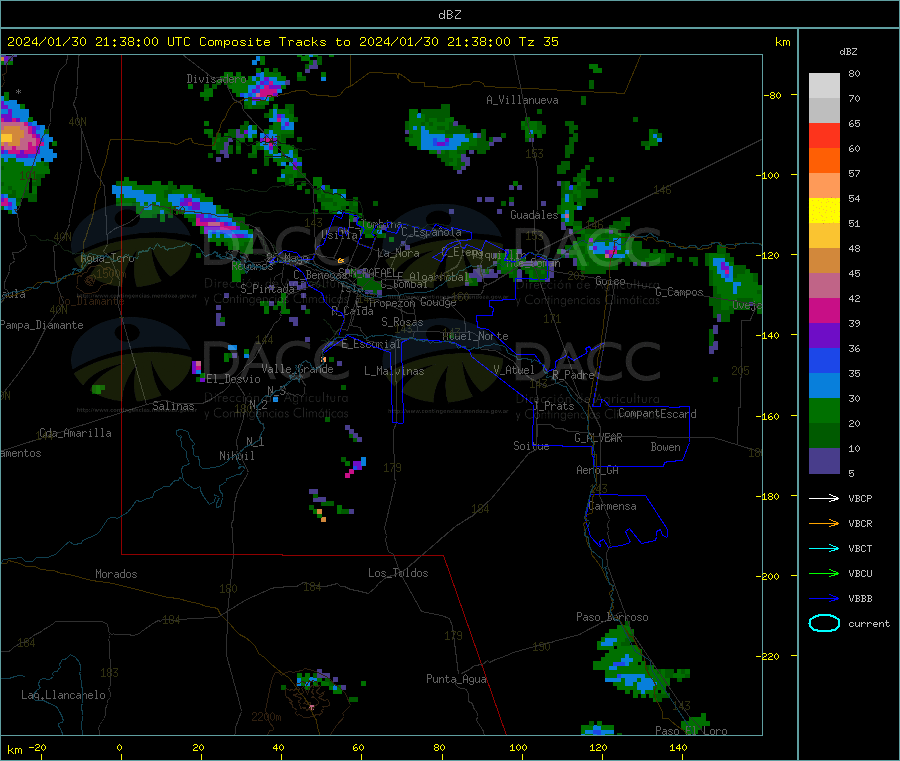Image resolution: width=900 pixels, height=761 pixels.
Task: Click the Guadales place label
Action: tap(534, 215)
